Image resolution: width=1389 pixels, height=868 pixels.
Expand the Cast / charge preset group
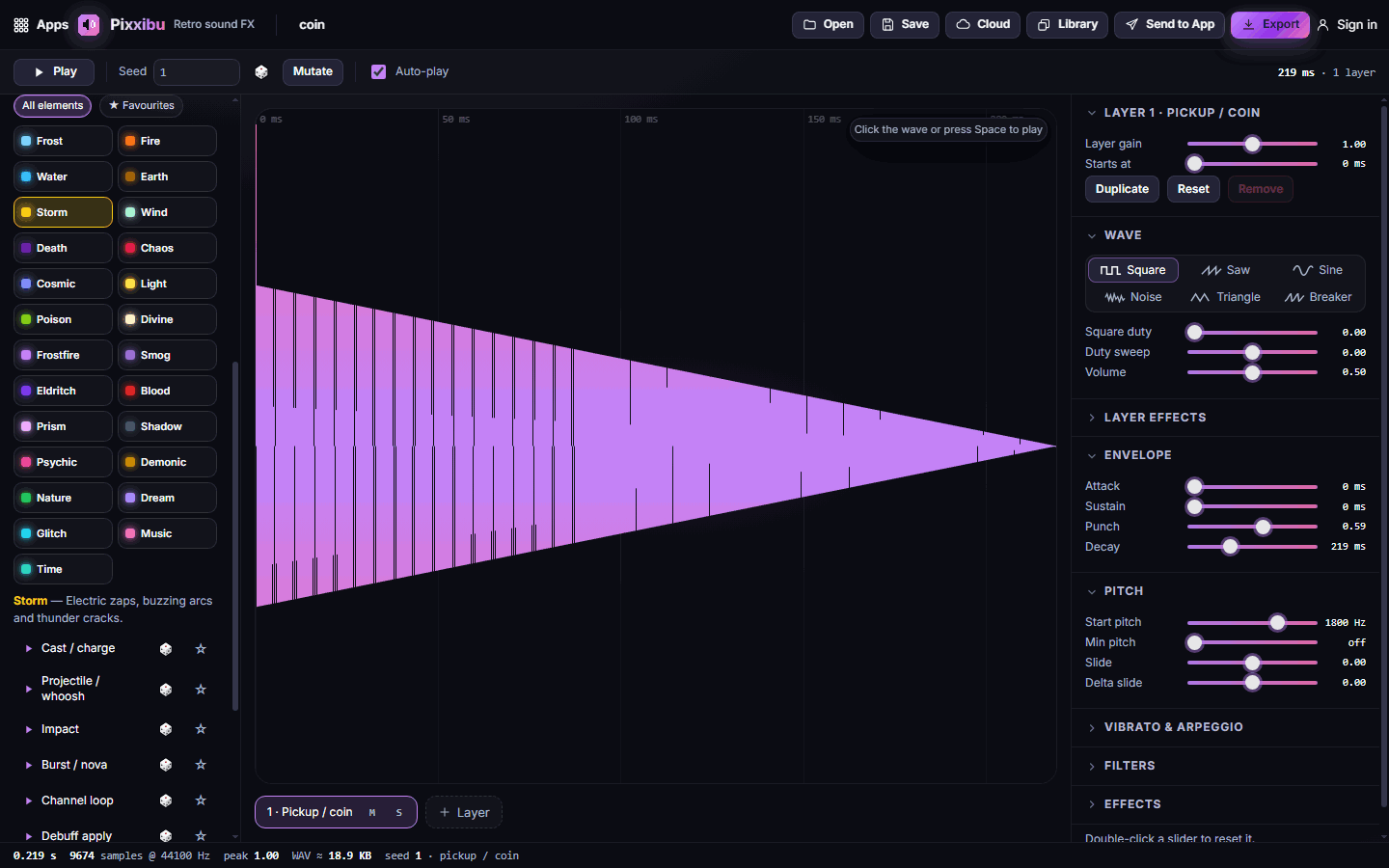(x=29, y=649)
